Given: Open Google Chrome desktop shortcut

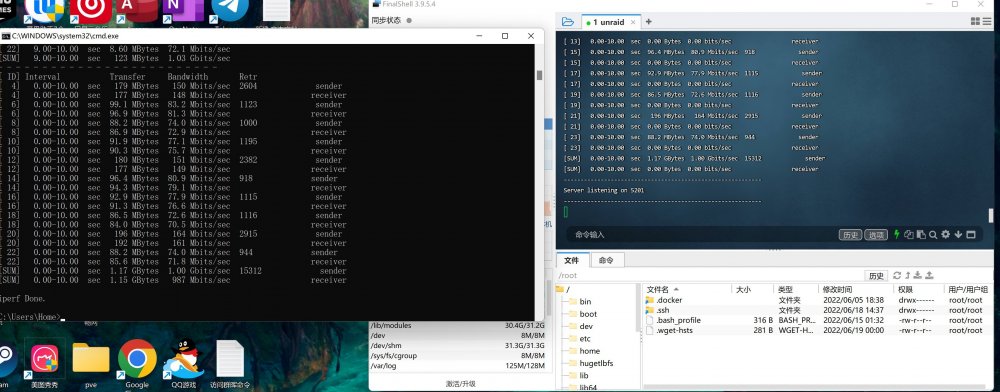Looking at the screenshot, I should [137, 363].
